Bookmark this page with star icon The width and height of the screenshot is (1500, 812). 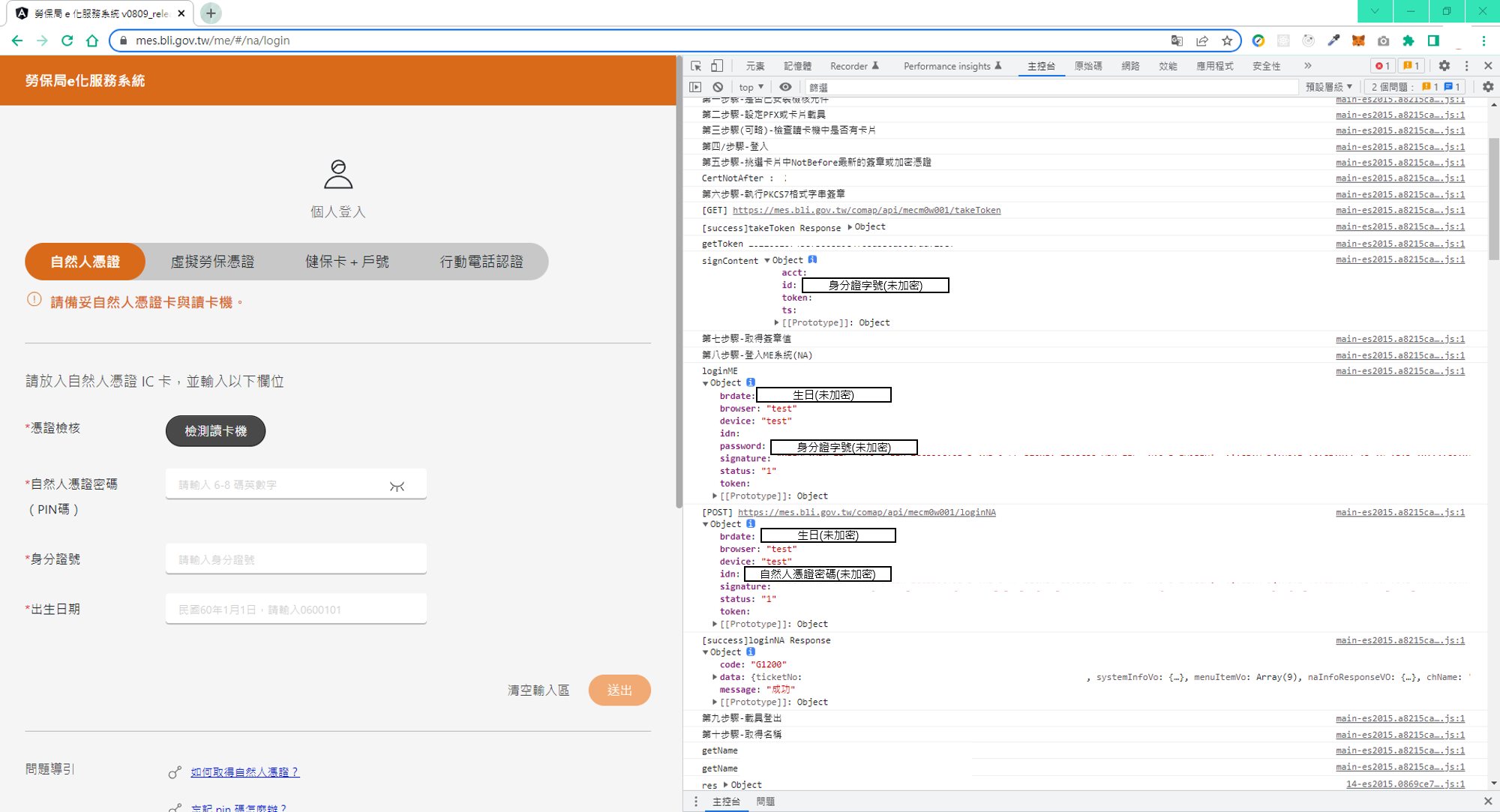(x=1227, y=40)
